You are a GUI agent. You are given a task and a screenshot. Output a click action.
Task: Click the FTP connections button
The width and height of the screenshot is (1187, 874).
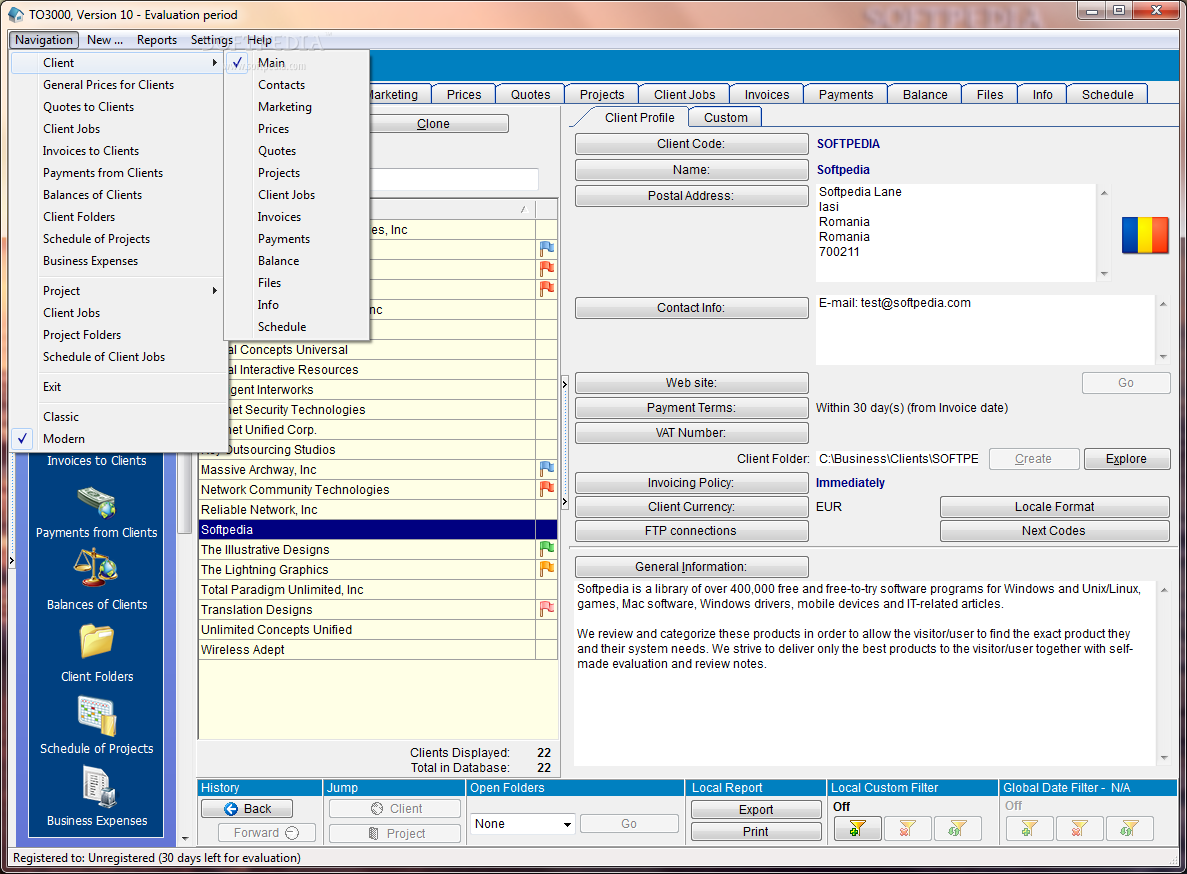coord(691,530)
